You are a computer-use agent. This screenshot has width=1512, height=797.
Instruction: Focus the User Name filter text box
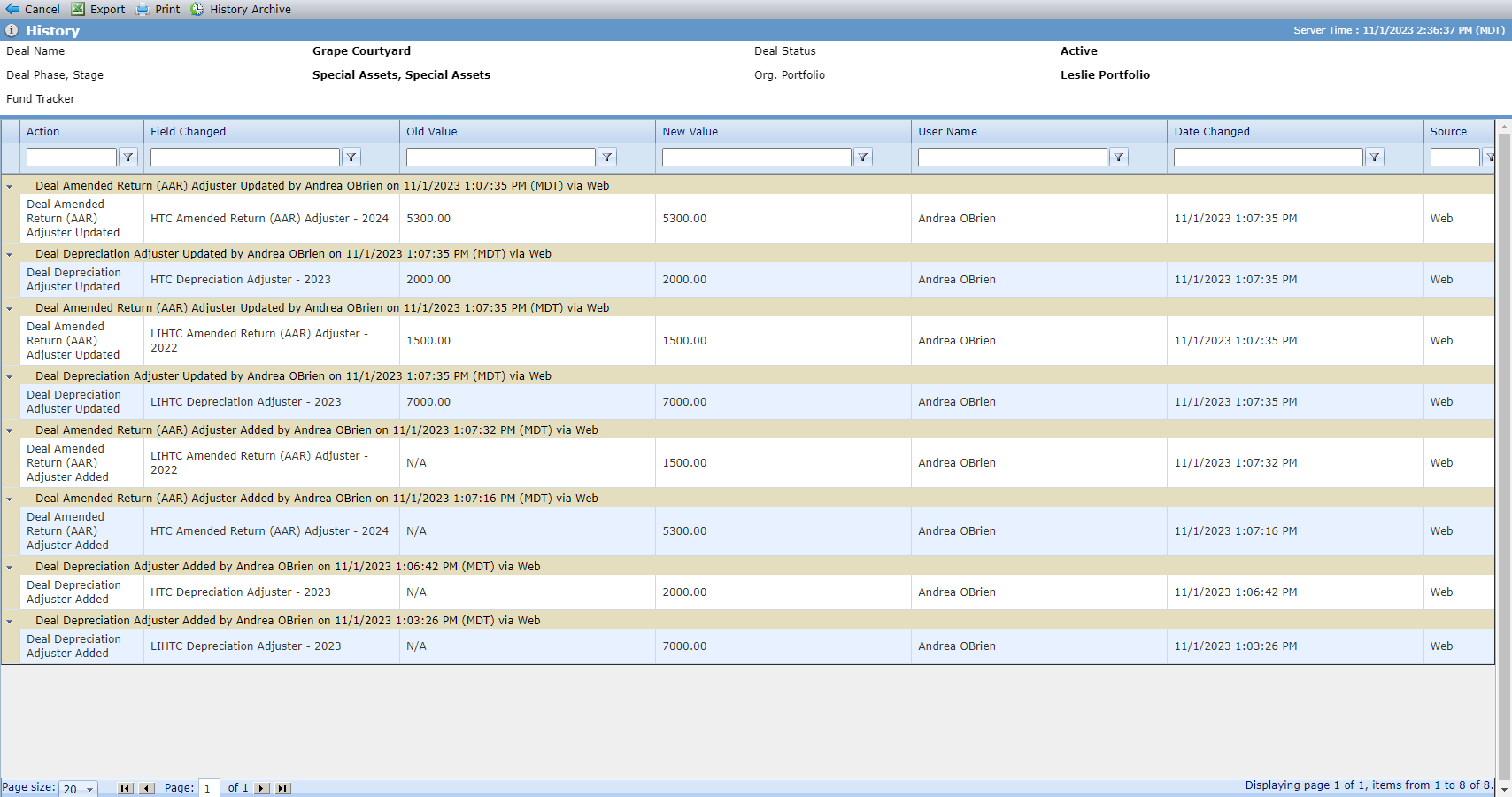(x=1013, y=157)
